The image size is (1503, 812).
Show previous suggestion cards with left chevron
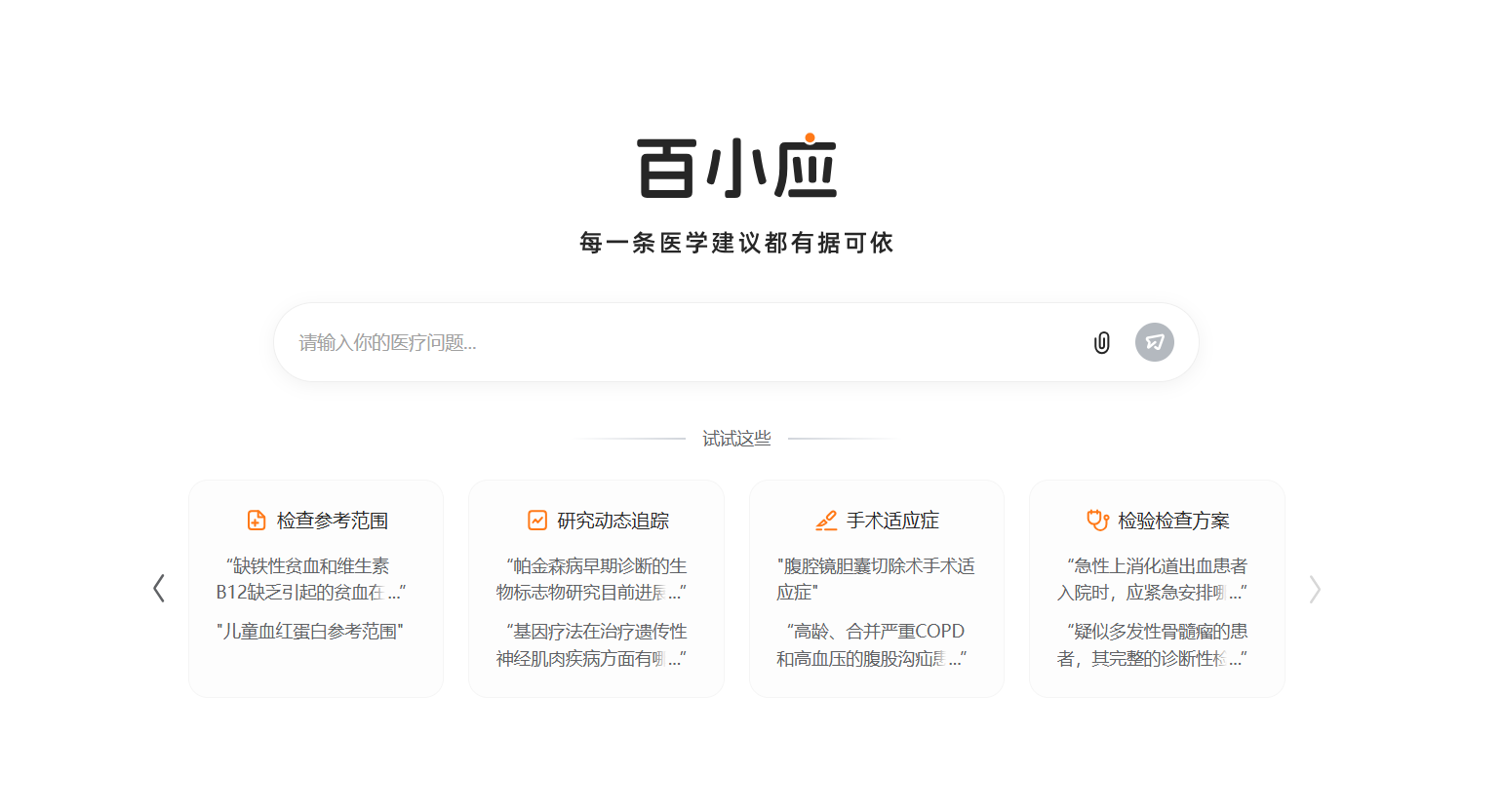[159, 589]
